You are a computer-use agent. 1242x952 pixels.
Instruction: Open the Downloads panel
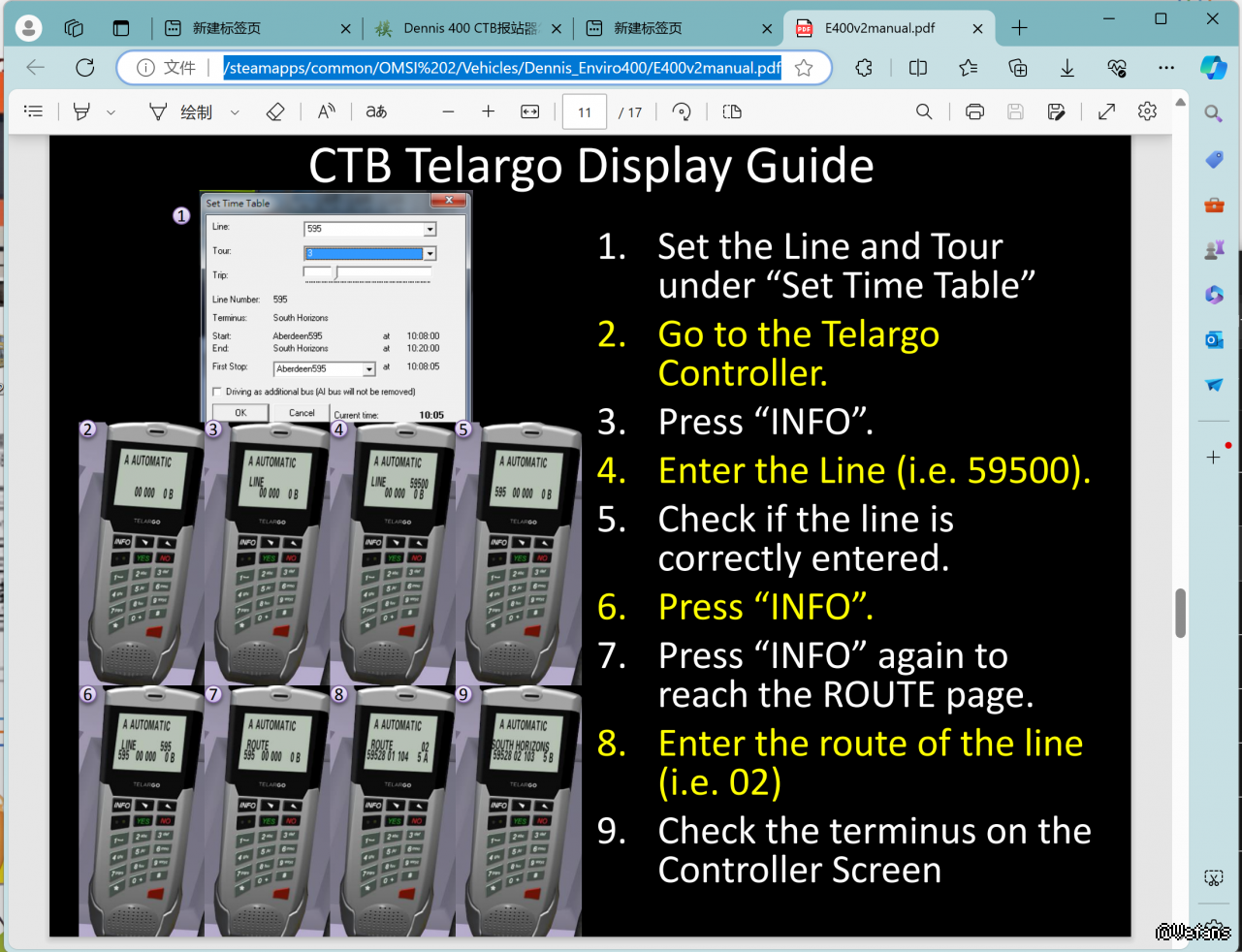click(1067, 67)
